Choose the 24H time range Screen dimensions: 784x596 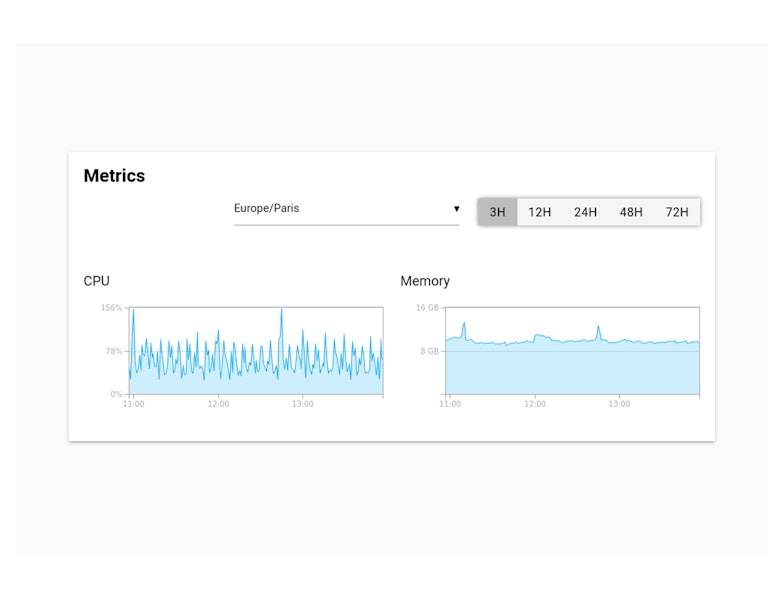click(x=585, y=212)
